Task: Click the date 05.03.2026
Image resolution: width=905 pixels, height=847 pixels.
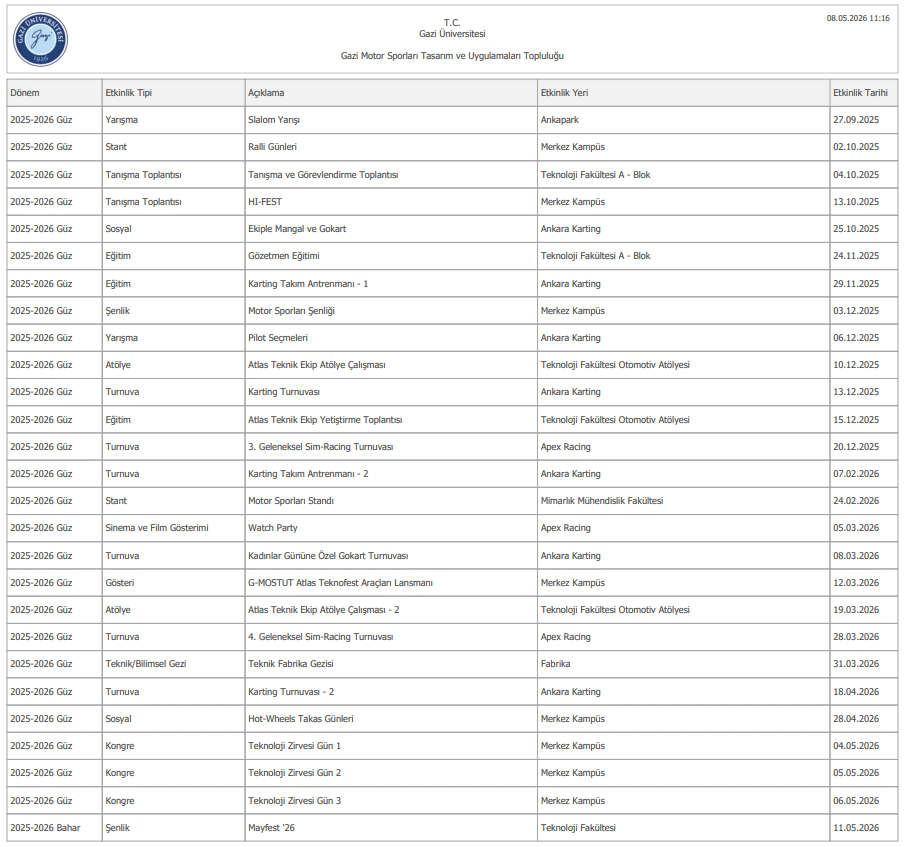Action: tap(856, 529)
